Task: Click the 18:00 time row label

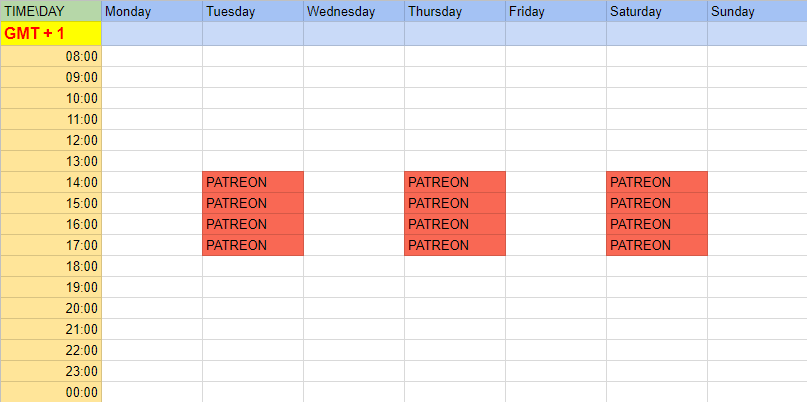Action: [x=51, y=266]
